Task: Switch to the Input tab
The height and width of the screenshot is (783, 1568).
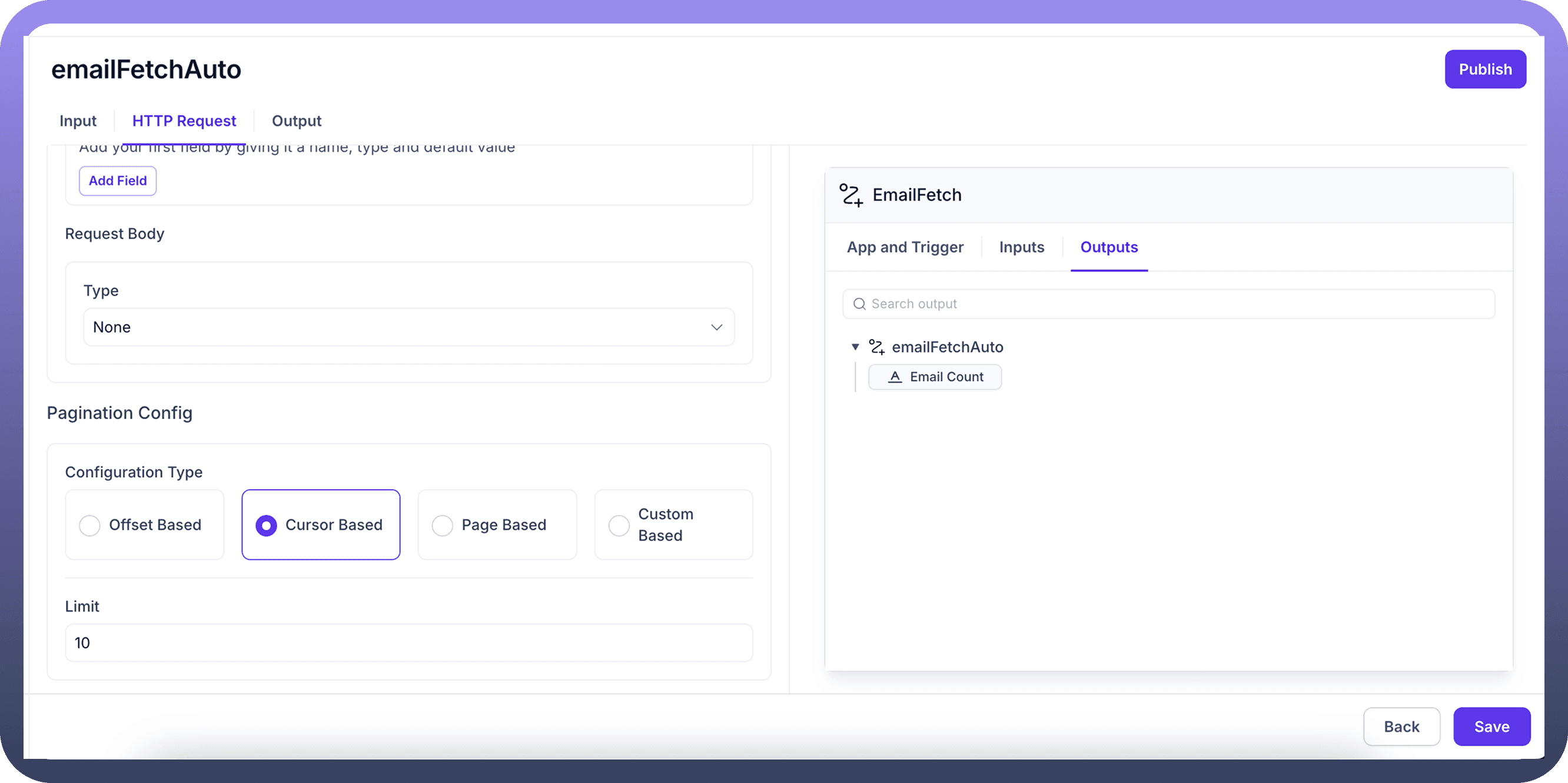Action: 78,121
